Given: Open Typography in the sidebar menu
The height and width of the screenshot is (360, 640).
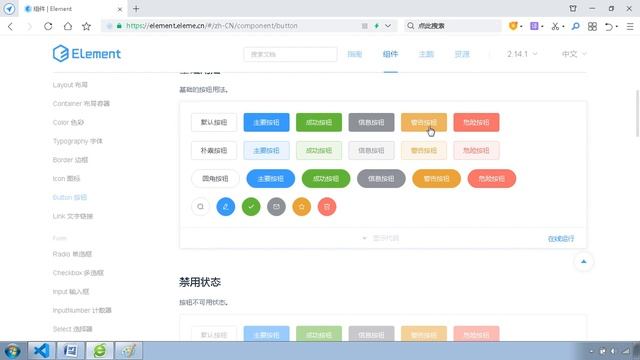Looking at the screenshot, I should pyautogui.click(x=78, y=141).
